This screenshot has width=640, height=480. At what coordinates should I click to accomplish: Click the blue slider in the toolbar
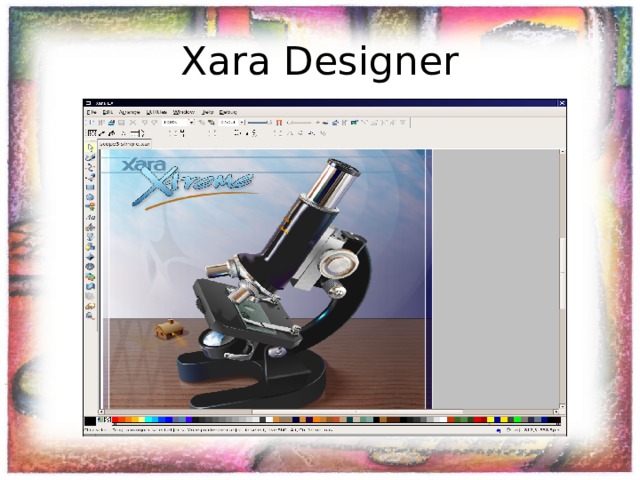click(260, 122)
